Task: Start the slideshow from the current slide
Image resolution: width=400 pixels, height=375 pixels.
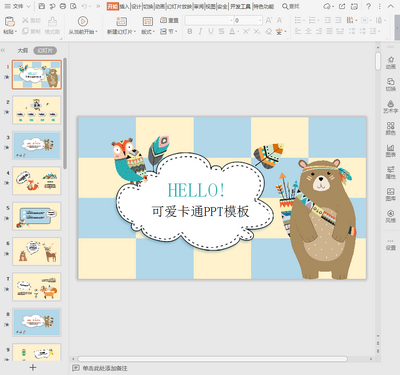Action: [83, 21]
